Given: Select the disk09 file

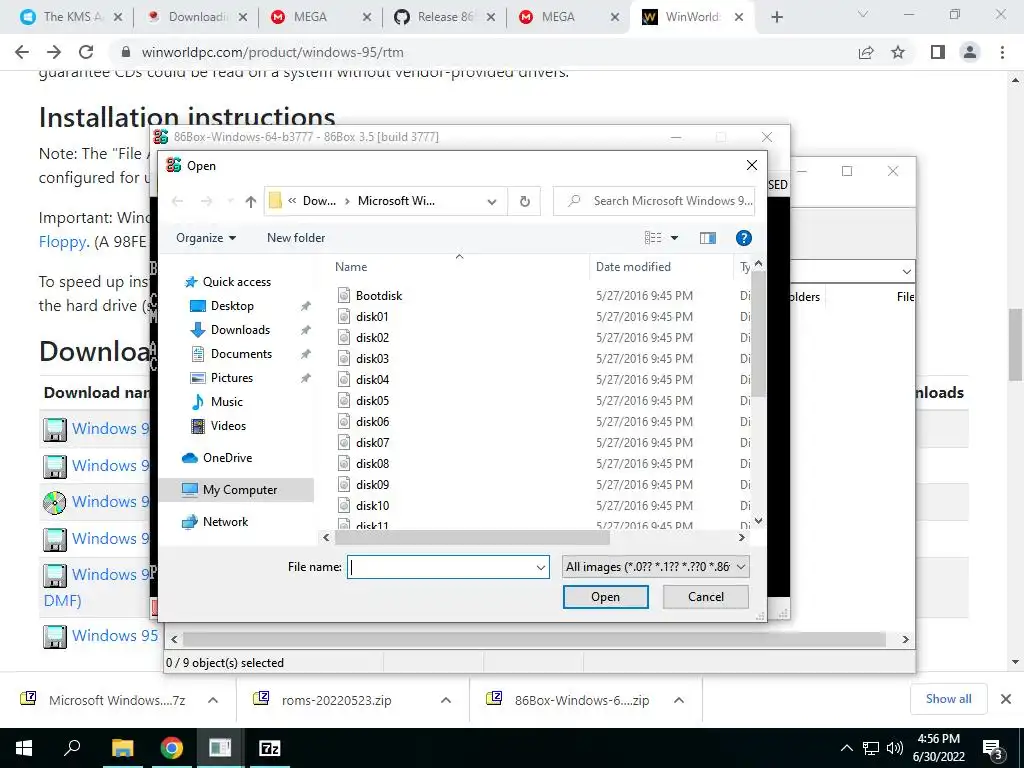Looking at the screenshot, I should 372,484.
